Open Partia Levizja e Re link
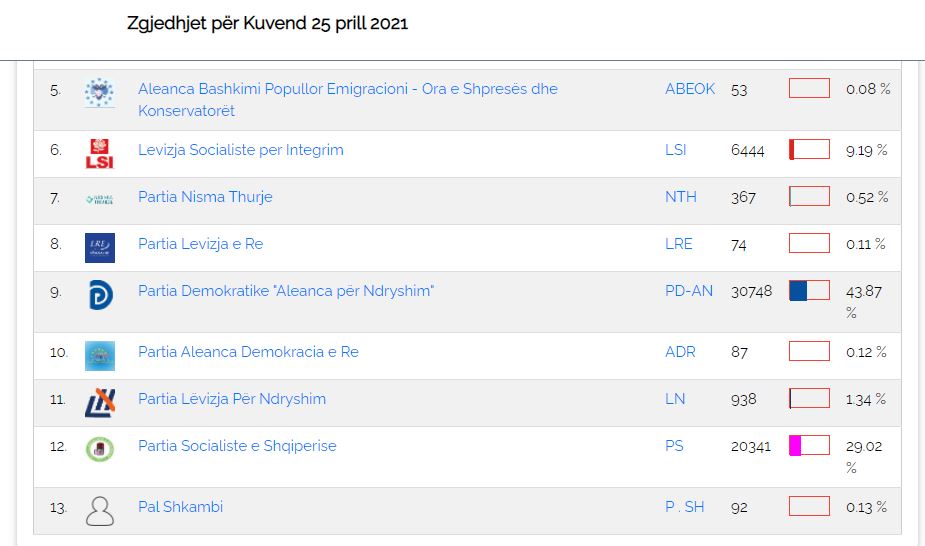Image resolution: width=925 pixels, height=546 pixels. click(200, 244)
